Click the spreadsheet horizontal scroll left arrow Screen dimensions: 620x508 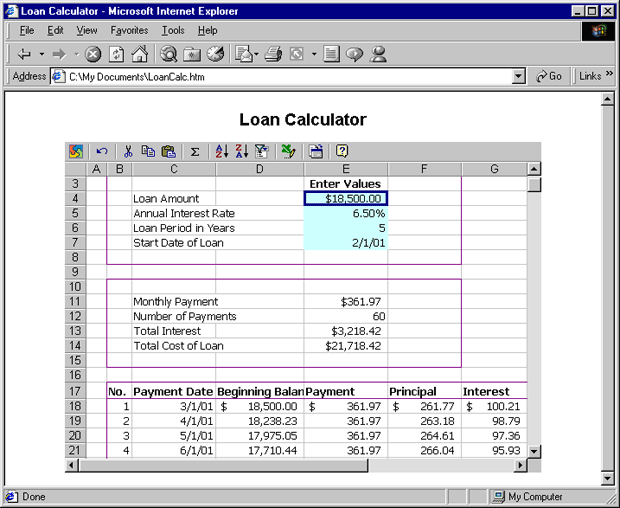click(x=72, y=465)
